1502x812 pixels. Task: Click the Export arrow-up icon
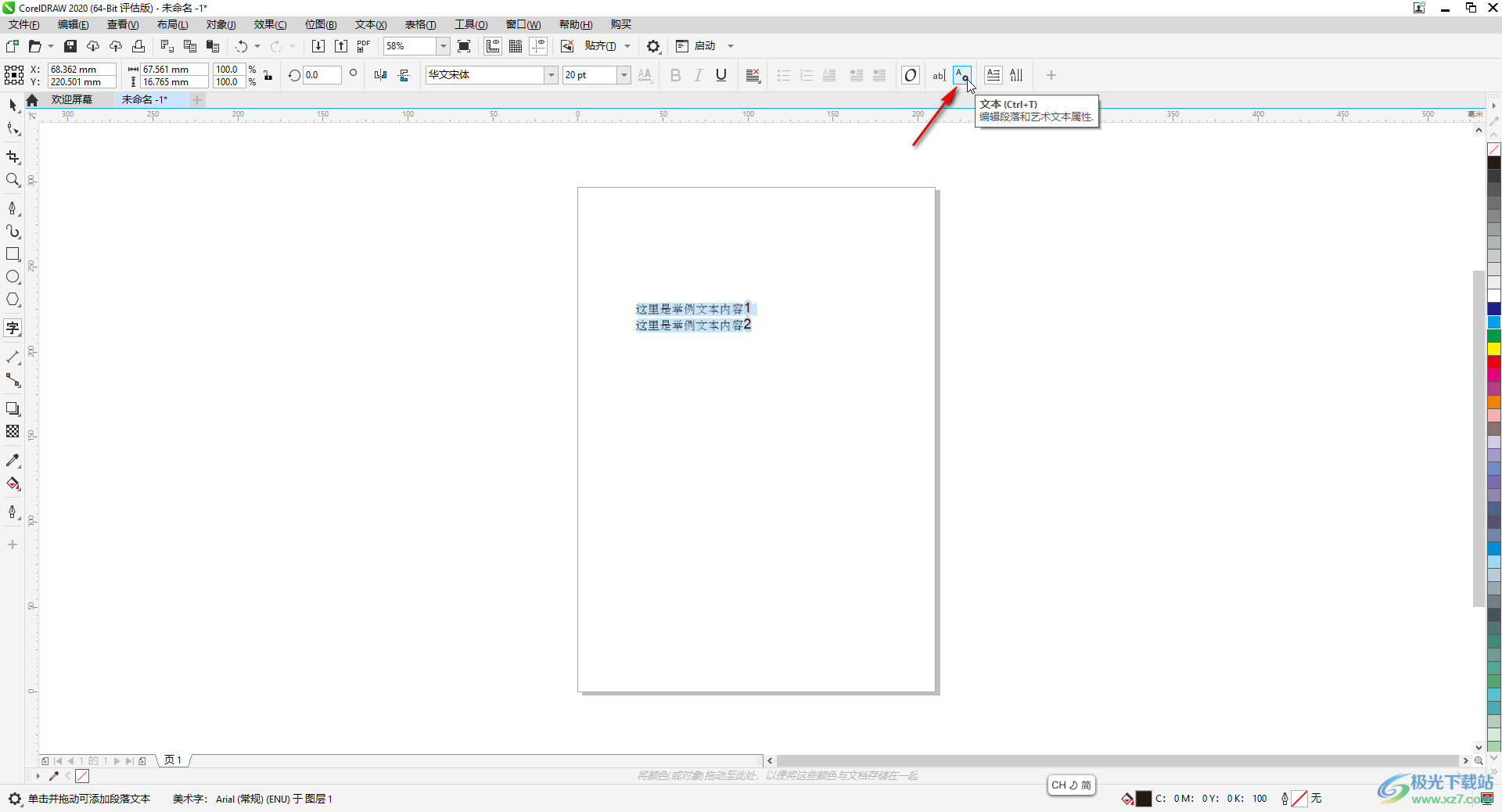pos(341,46)
